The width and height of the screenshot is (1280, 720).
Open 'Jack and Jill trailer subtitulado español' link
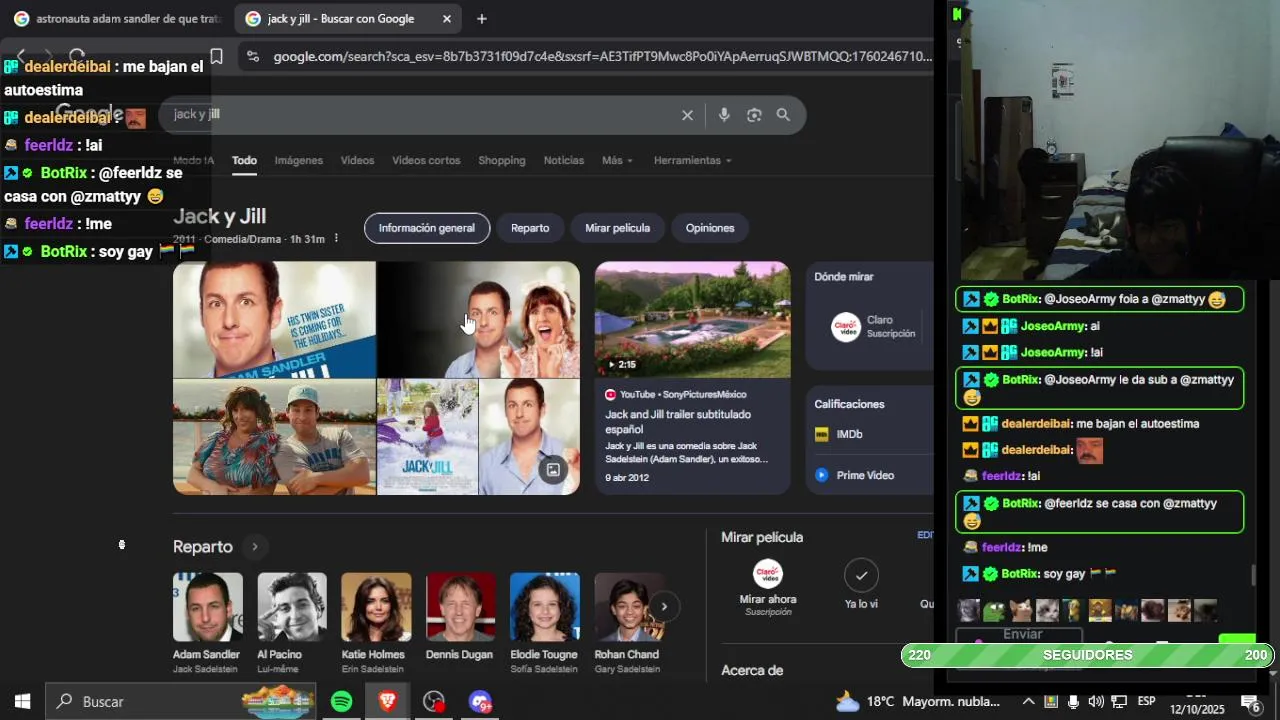(678, 422)
